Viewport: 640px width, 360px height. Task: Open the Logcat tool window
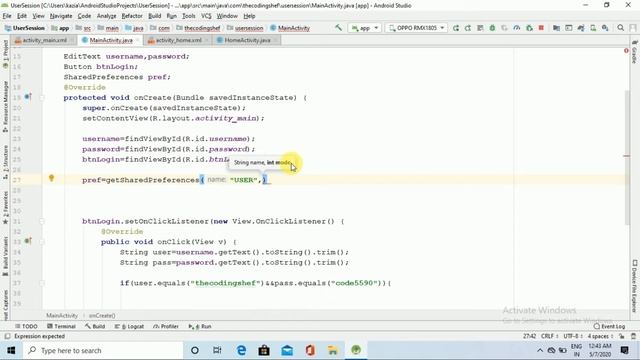pos(129,326)
